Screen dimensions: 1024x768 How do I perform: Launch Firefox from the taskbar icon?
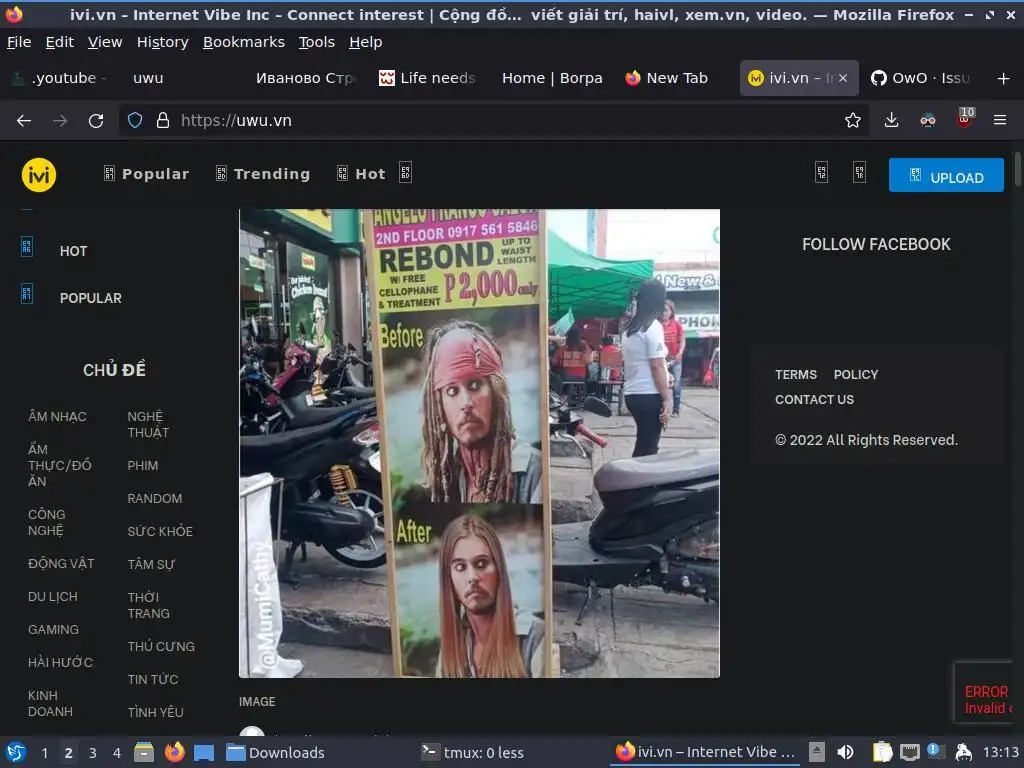coord(174,752)
